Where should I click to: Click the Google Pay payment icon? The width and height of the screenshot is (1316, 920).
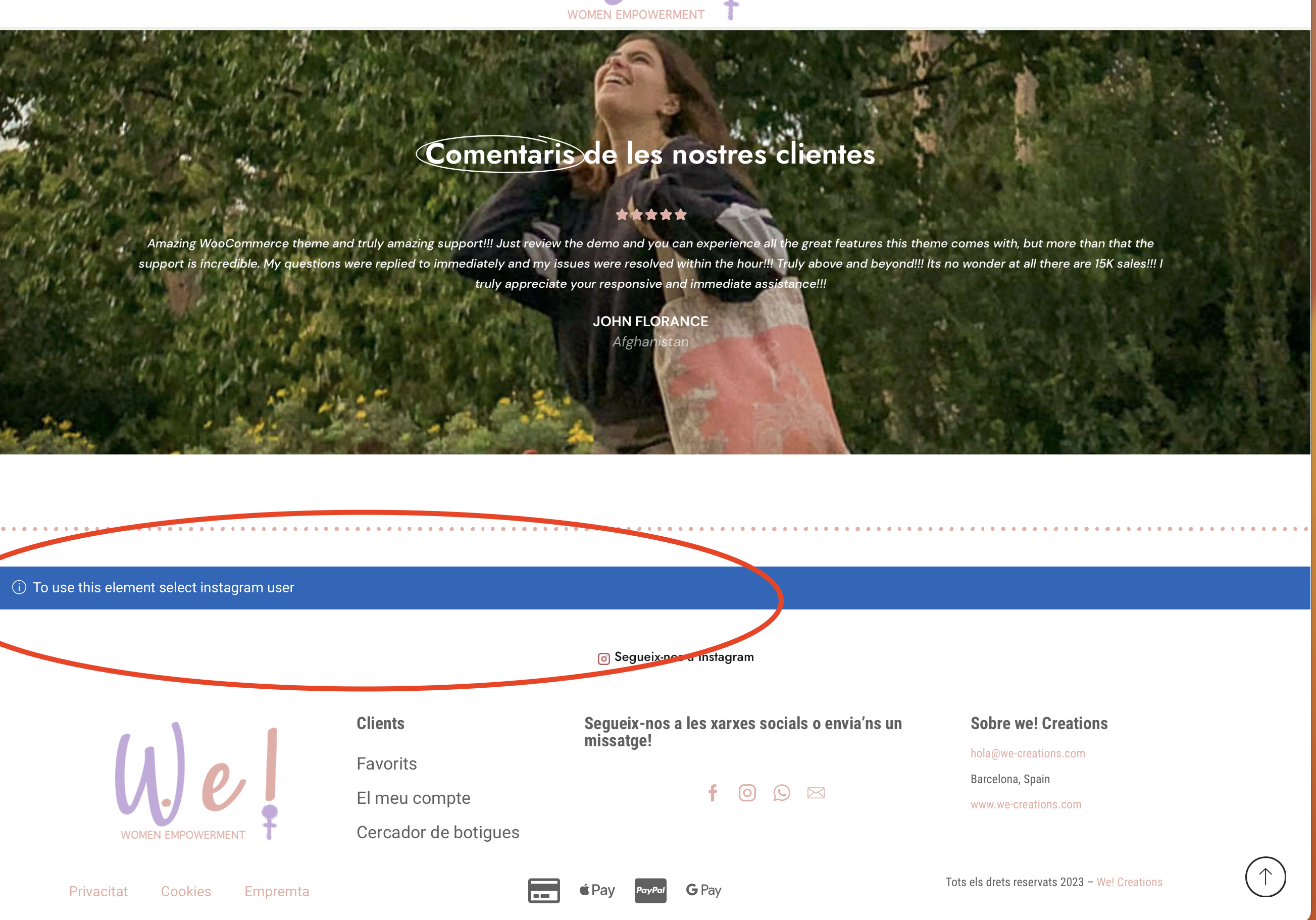[x=703, y=890]
